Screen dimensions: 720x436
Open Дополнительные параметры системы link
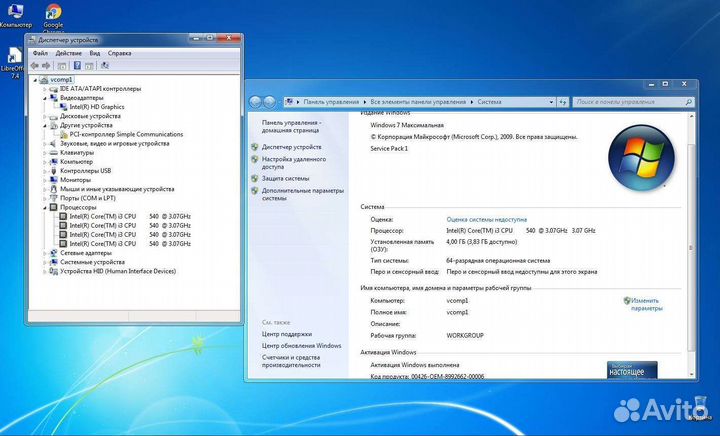pos(303,194)
